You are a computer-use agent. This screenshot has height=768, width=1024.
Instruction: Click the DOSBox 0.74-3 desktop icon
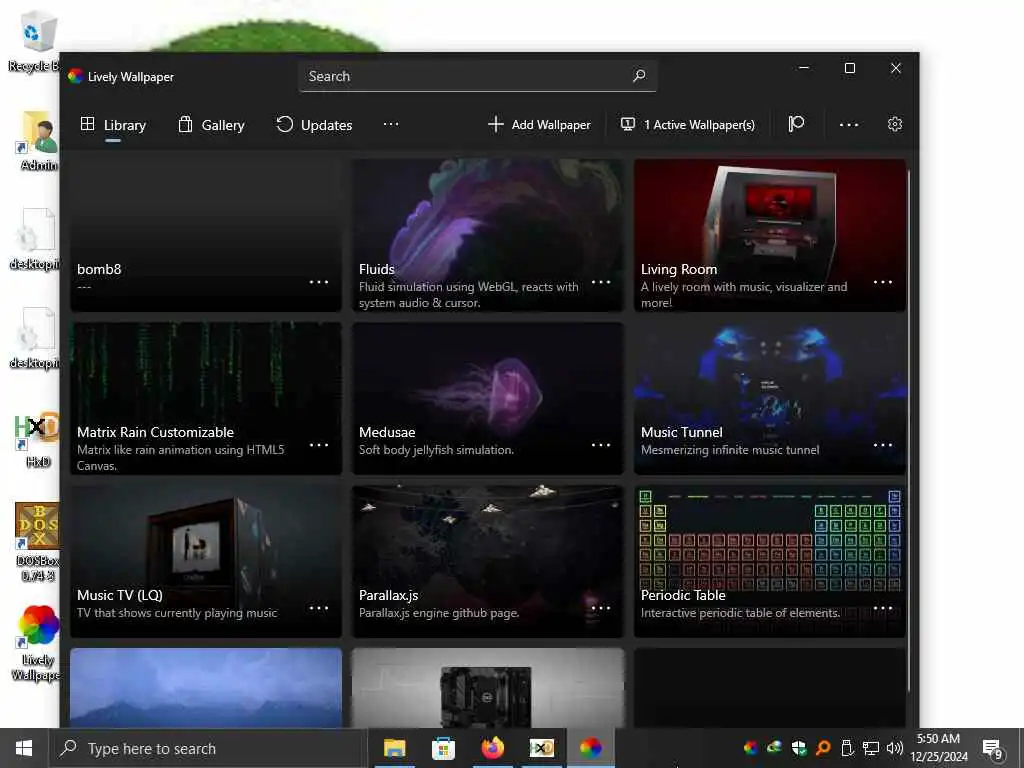(x=37, y=541)
